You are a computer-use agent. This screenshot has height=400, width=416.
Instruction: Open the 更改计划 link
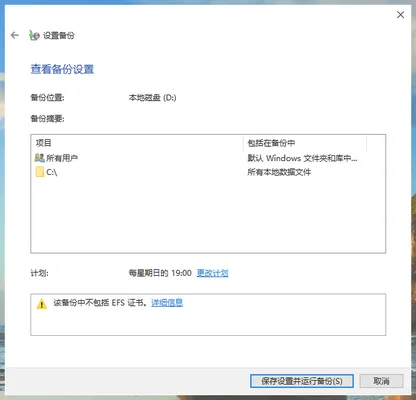tap(212, 273)
